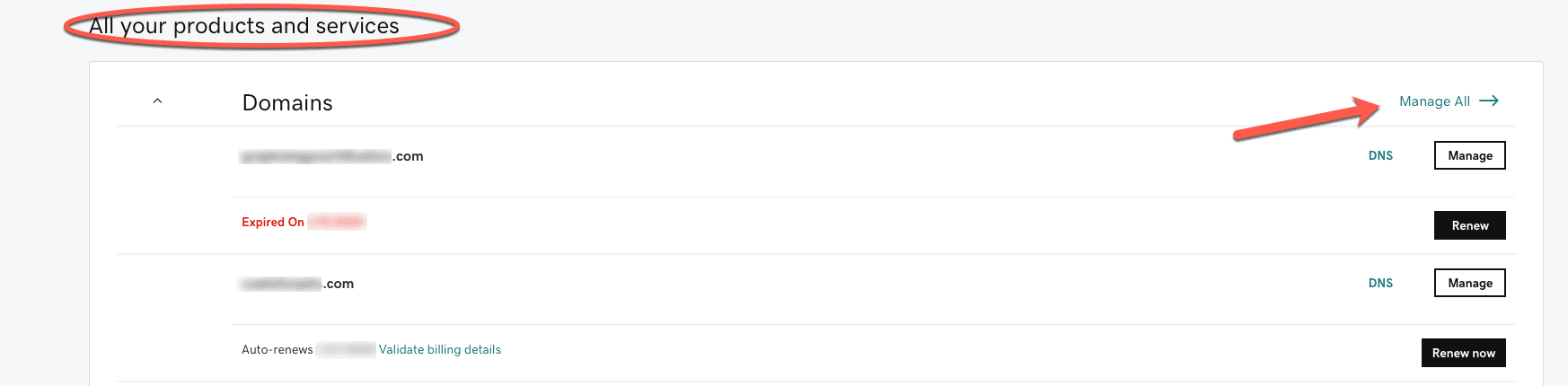Click the arrow icon beside Manage All
1568x386 pixels.
point(1489,101)
